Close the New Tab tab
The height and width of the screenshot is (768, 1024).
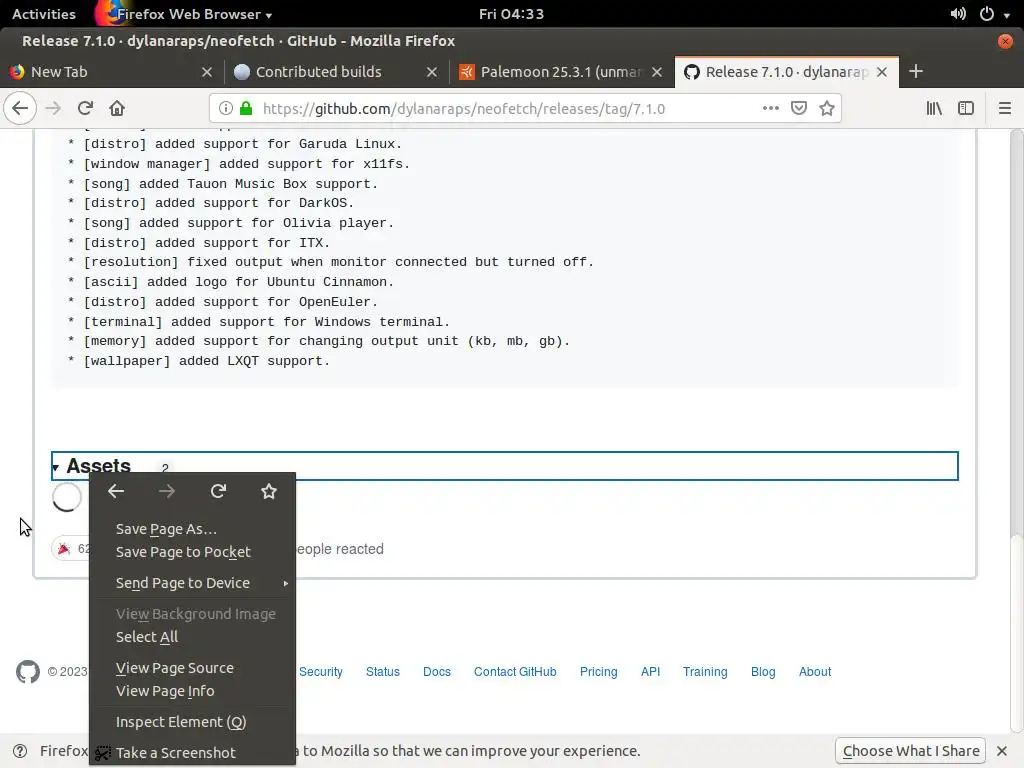pyautogui.click(x=207, y=72)
